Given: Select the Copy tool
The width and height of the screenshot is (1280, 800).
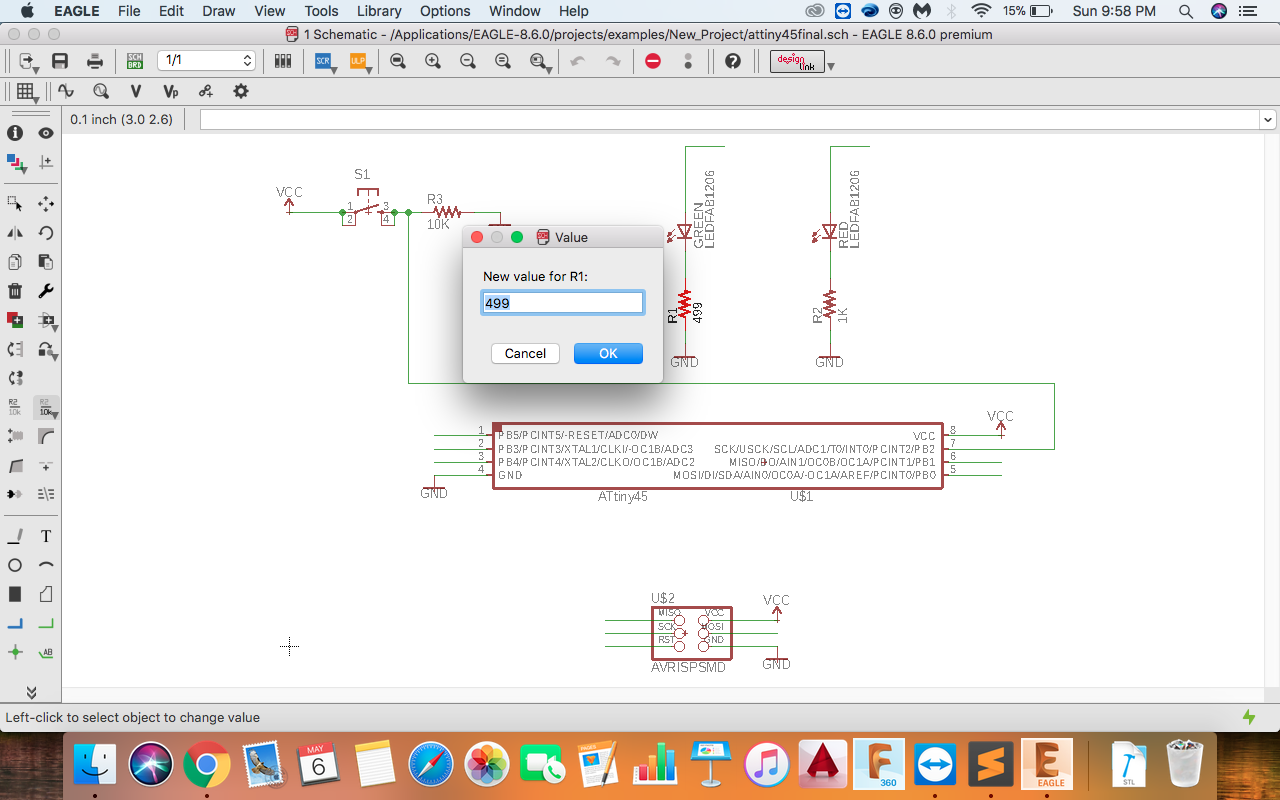Looking at the screenshot, I should click(15, 262).
